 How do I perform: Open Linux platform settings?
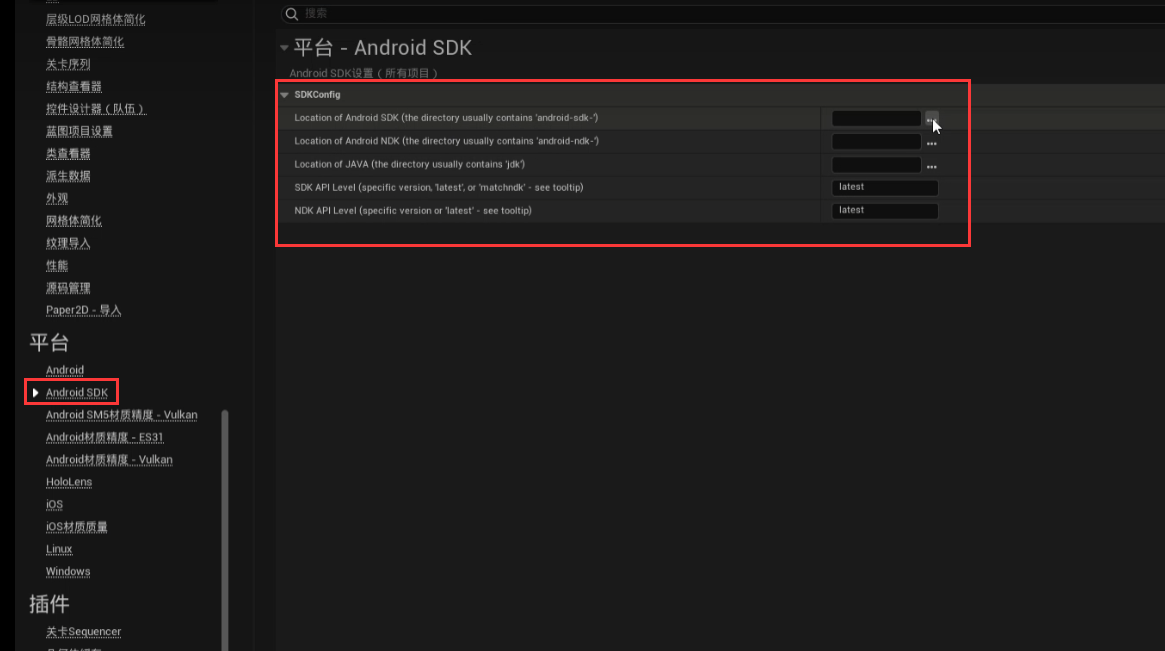59,549
